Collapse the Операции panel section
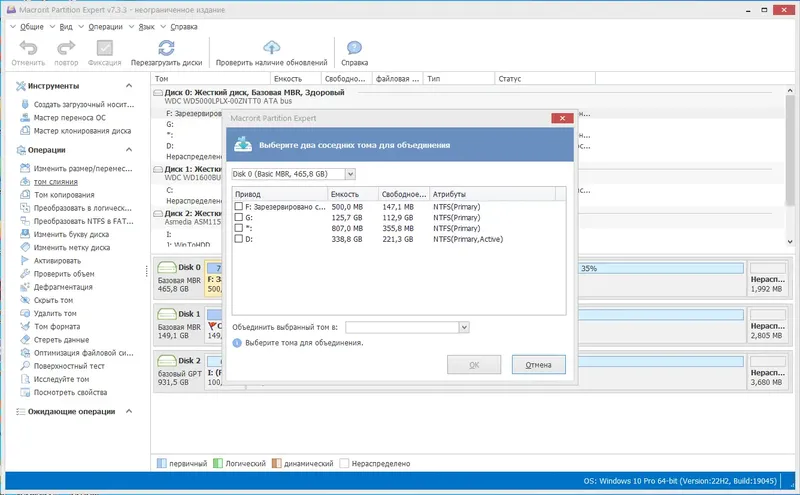The height and width of the screenshot is (495, 800). click(129, 150)
